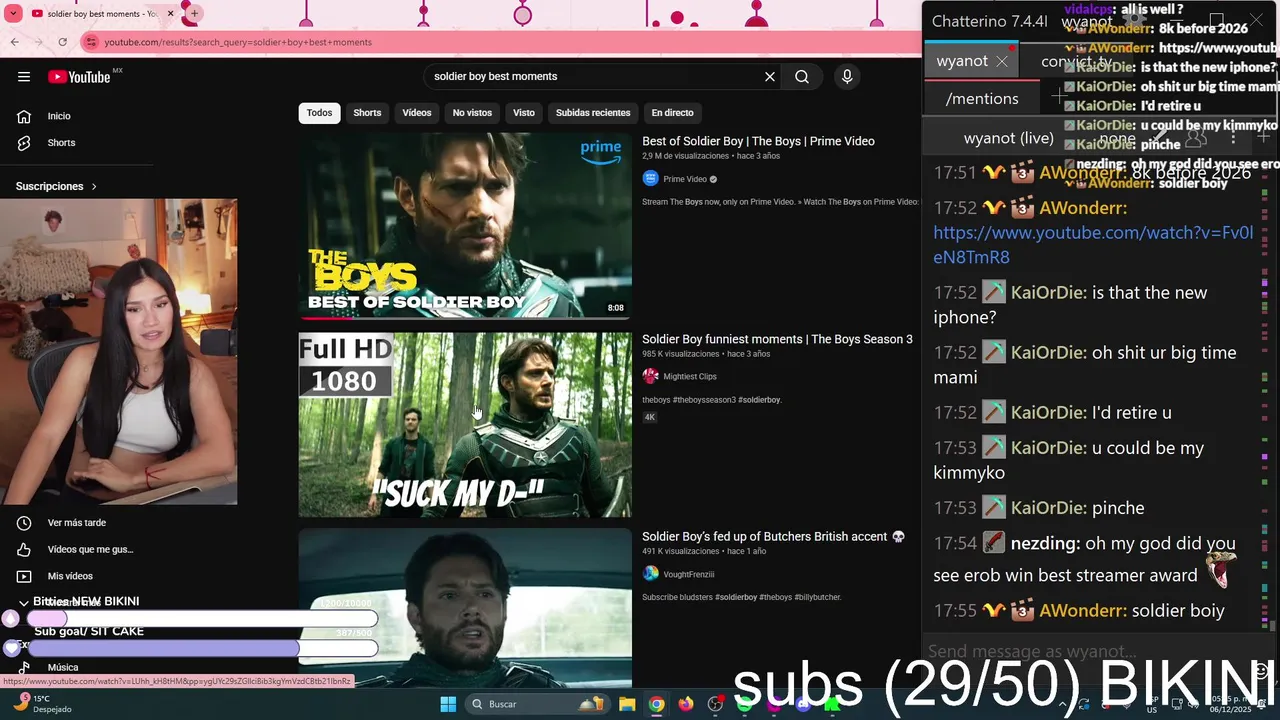This screenshot has height=720, width=1280.
Task: Open the YouTube guide hamburger menu
Action: [24, 77]
